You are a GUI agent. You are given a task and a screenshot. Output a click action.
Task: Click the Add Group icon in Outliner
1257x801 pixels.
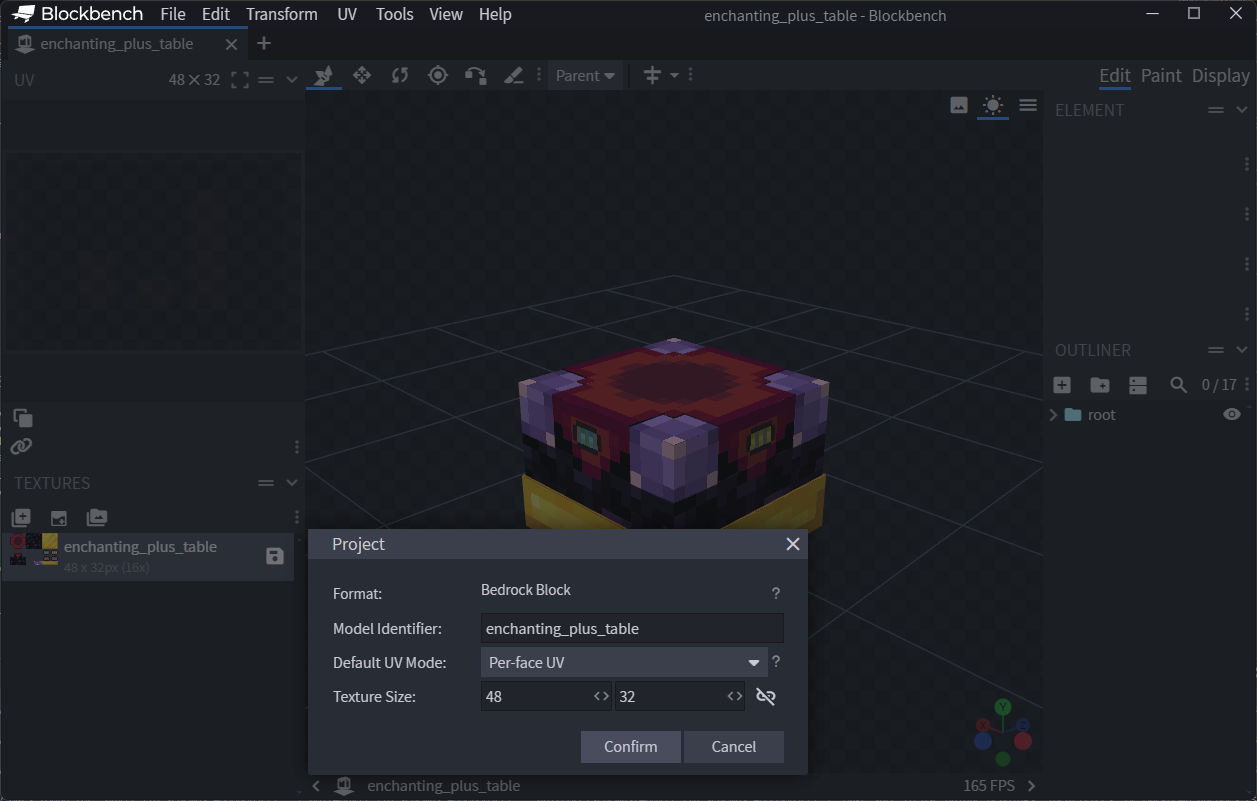point(1099,385)
